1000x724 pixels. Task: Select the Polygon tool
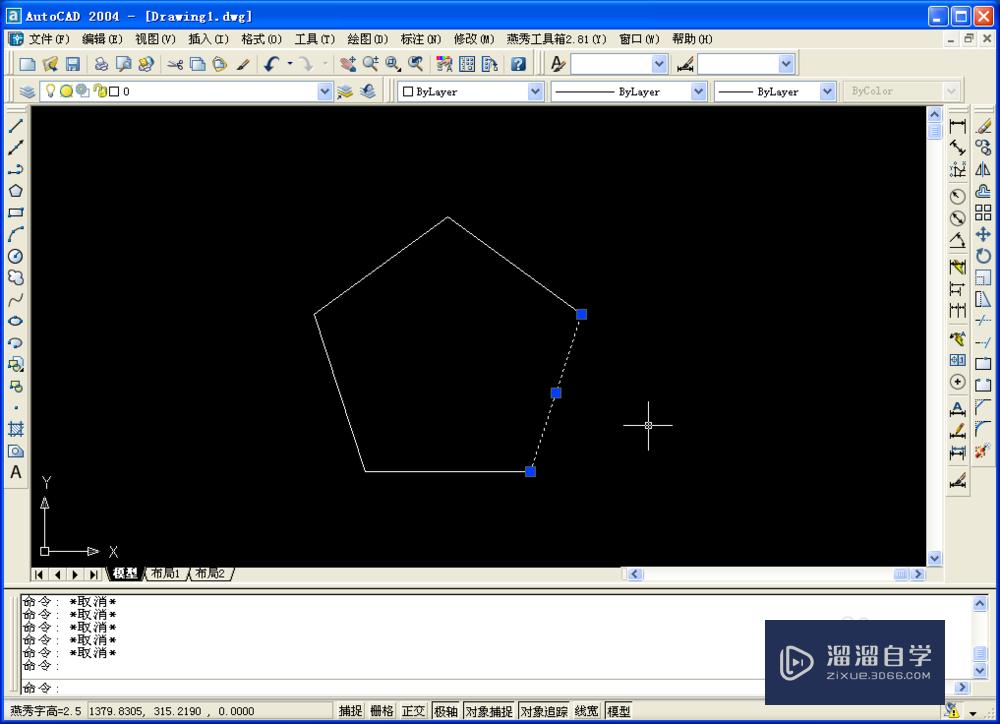click(15, 190)
